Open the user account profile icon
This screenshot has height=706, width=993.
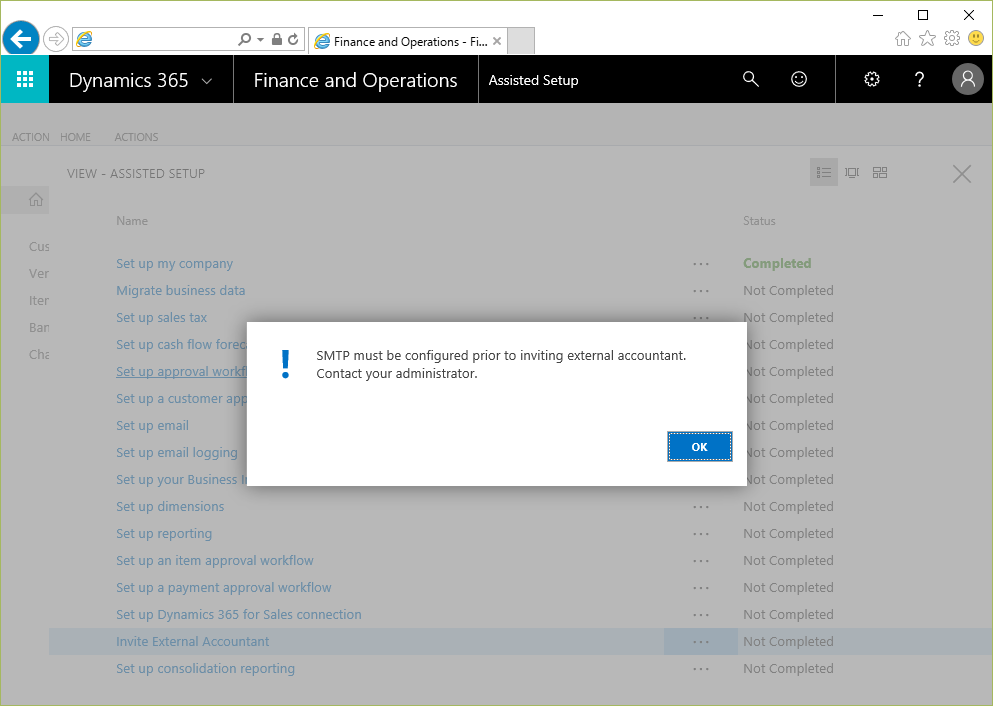[968, 79]
